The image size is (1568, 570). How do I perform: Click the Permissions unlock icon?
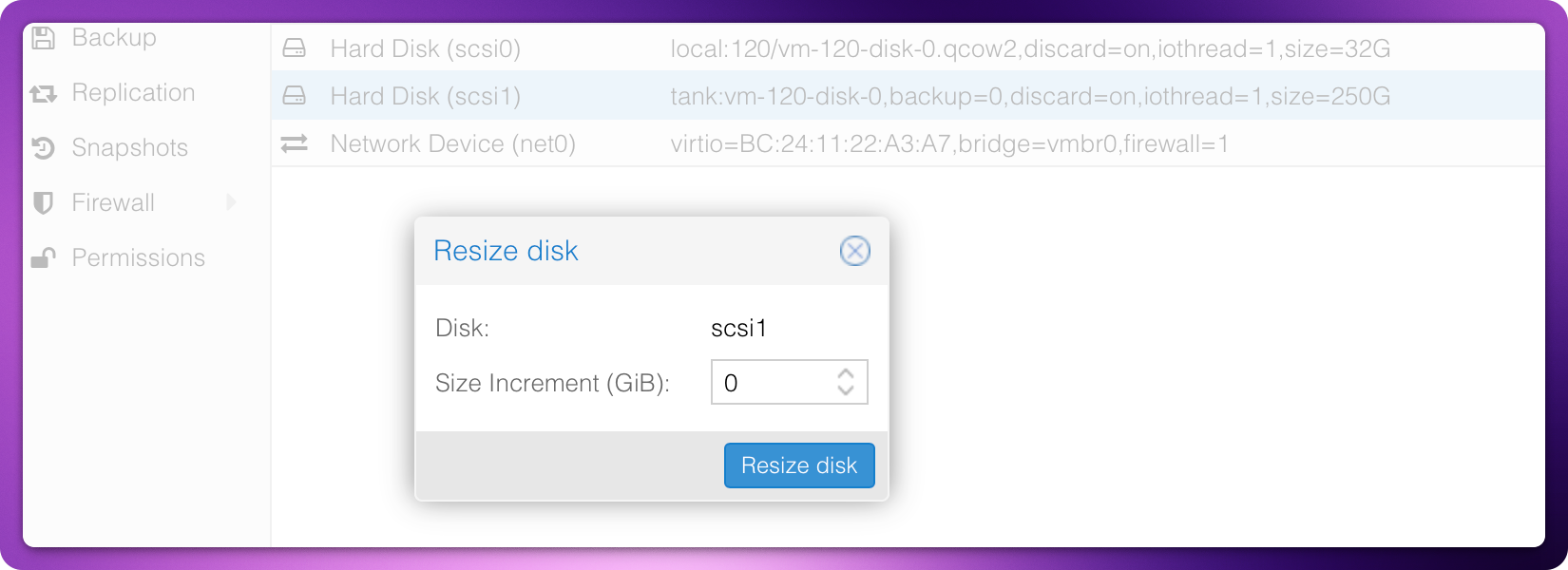point(43,258)
